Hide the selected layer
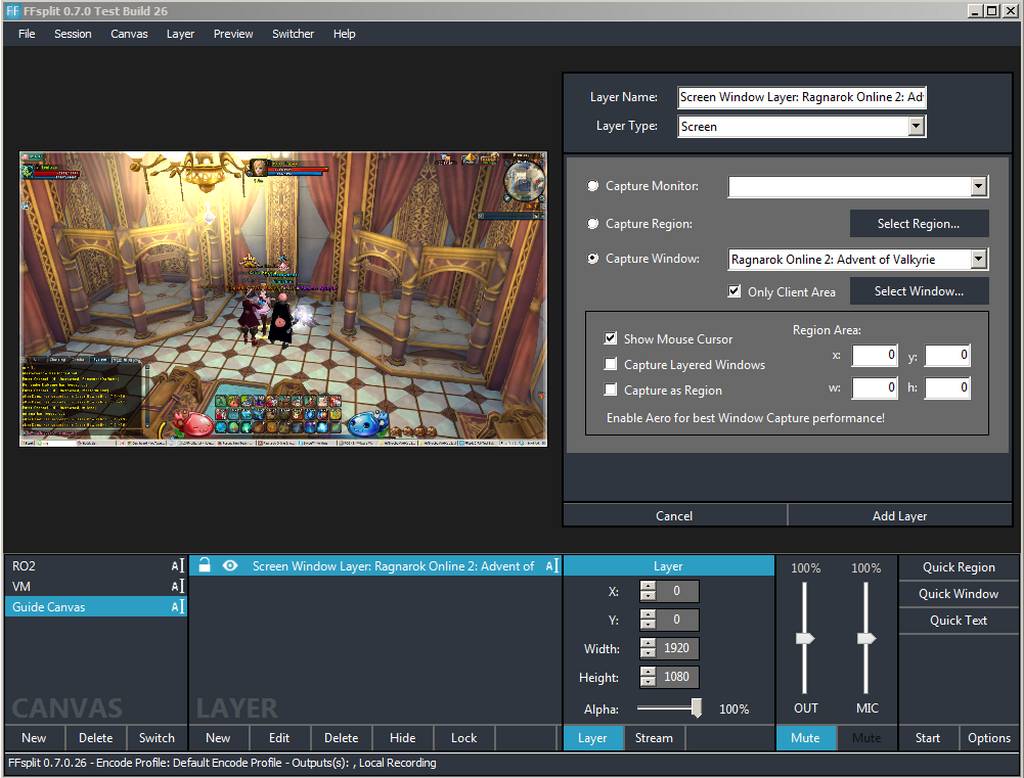 tap(402, 737)
